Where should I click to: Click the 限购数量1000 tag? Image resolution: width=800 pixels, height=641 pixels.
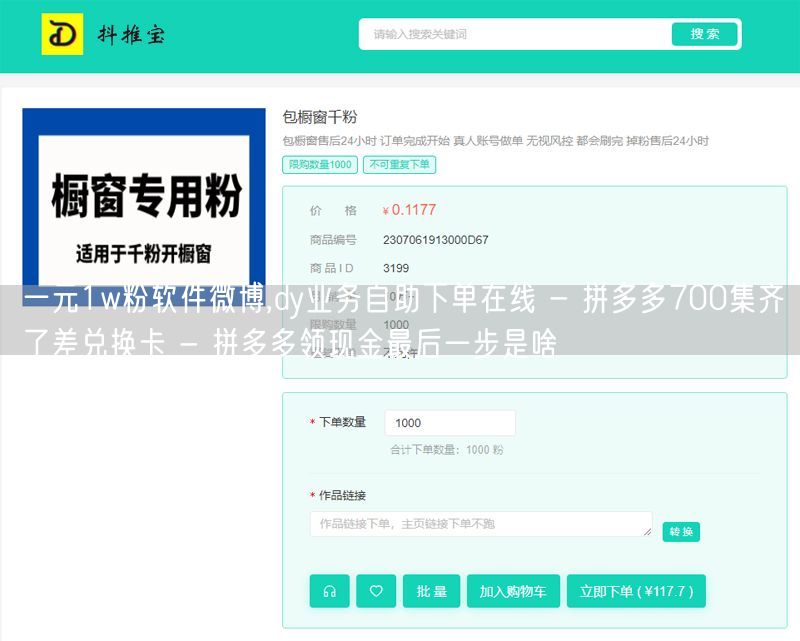click(320, 164)
